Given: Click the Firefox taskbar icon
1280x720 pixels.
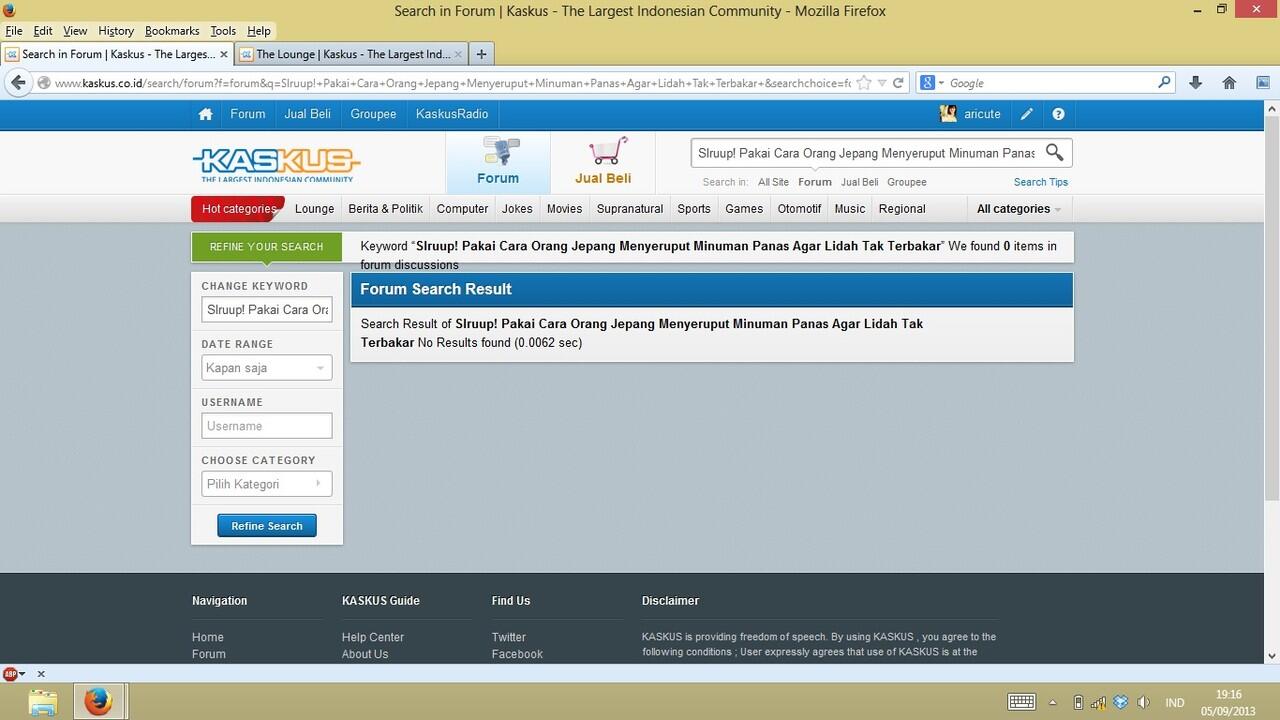Looking at the screenshot, I should (97, 702).
